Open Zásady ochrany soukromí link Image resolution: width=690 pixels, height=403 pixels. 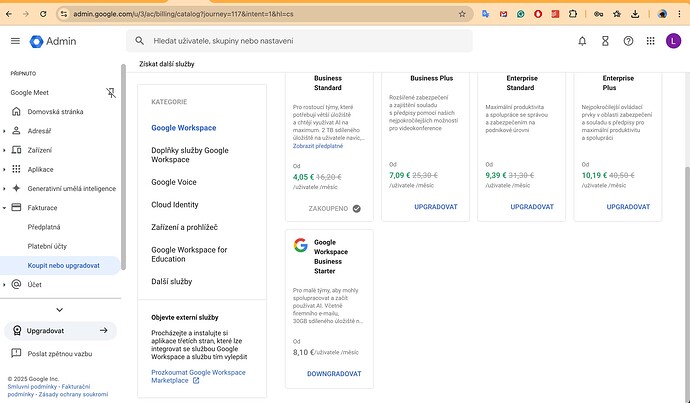(x=73, y=394)
